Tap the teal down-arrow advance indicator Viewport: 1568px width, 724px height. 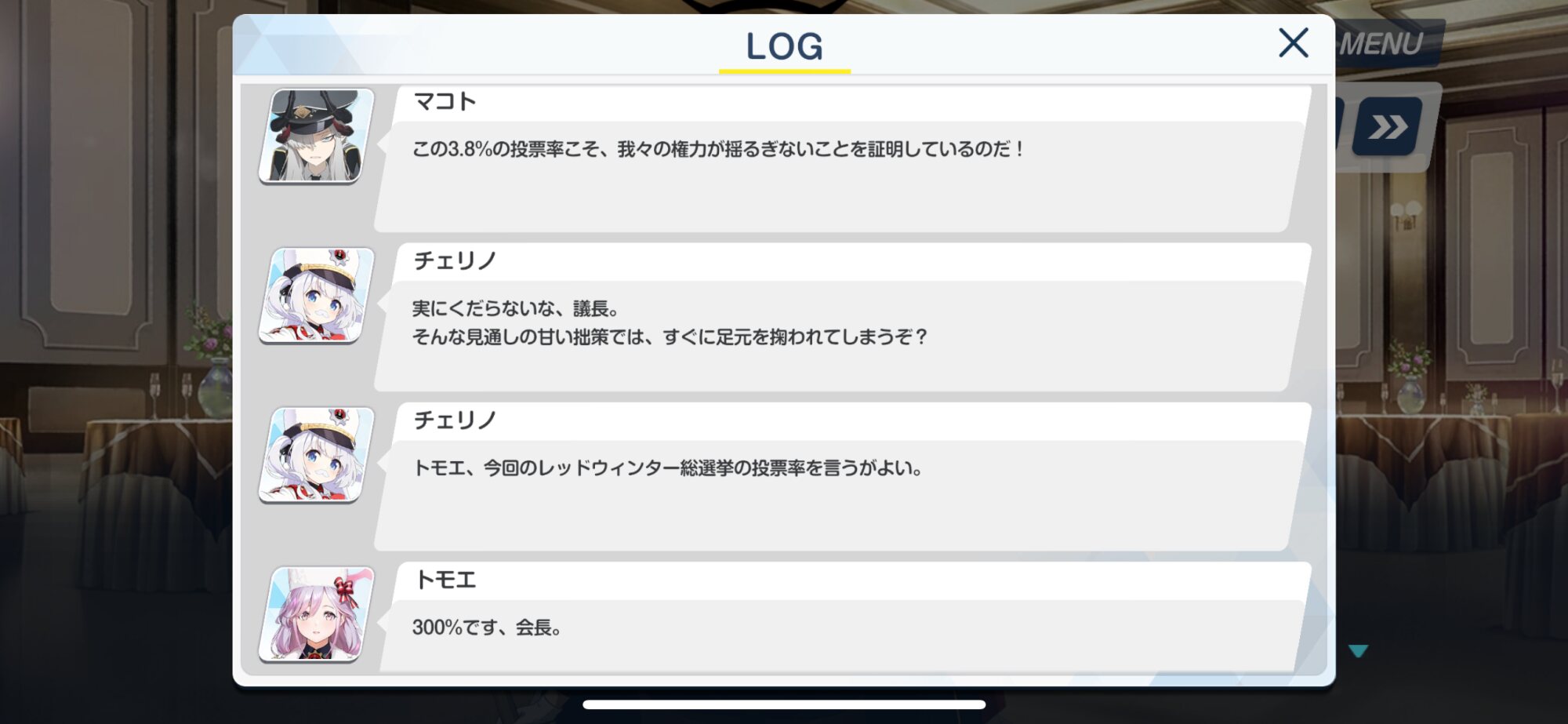[1358, 651]
